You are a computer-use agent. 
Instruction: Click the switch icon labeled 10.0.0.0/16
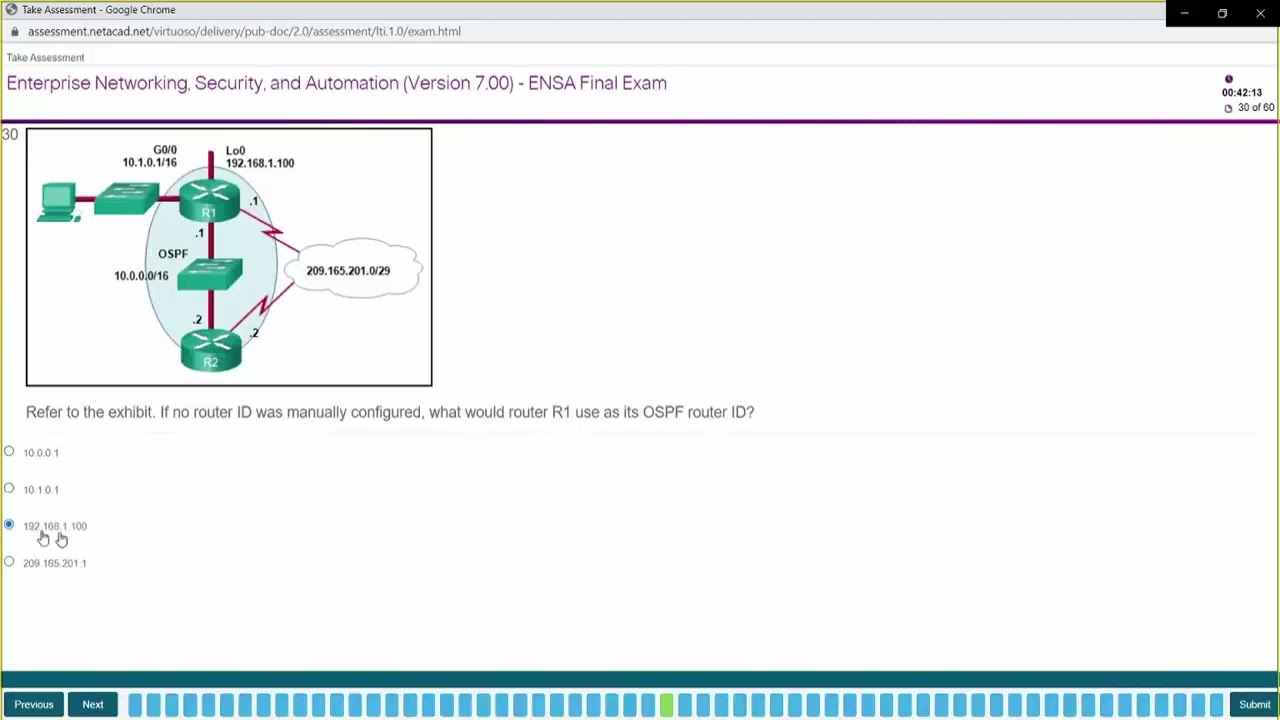pos(210,274)
